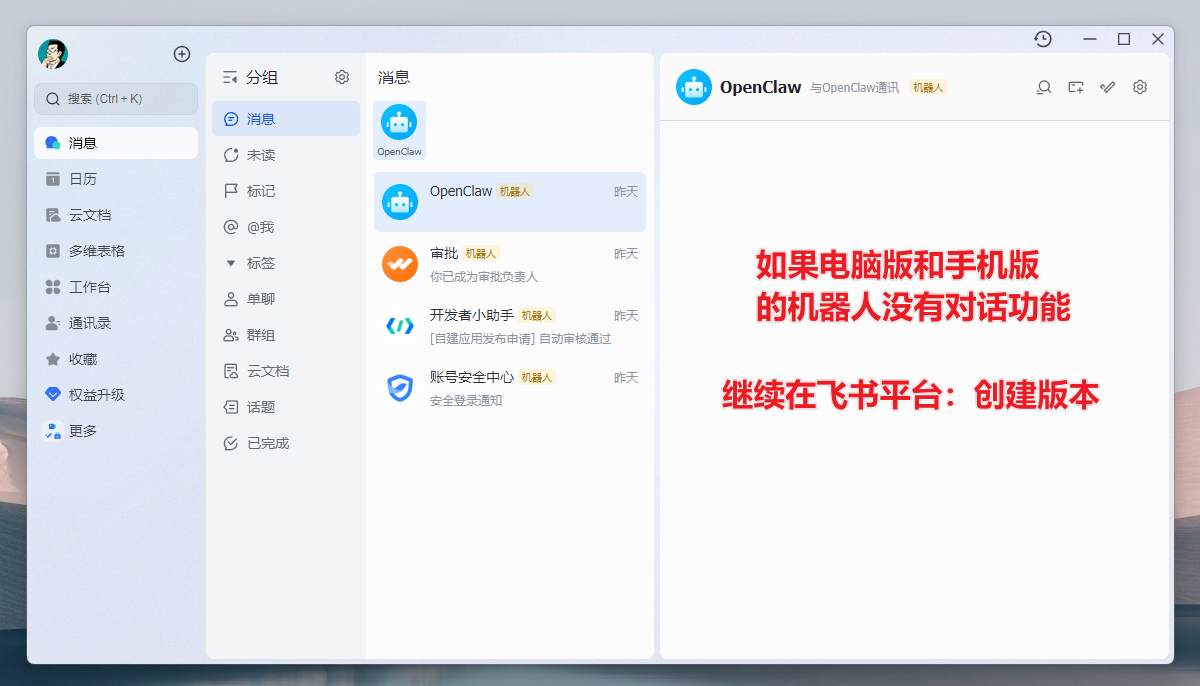Open chat settings gear in OpenClaw header
The width and height of the screenshot is (1200, 686).
1140,87
